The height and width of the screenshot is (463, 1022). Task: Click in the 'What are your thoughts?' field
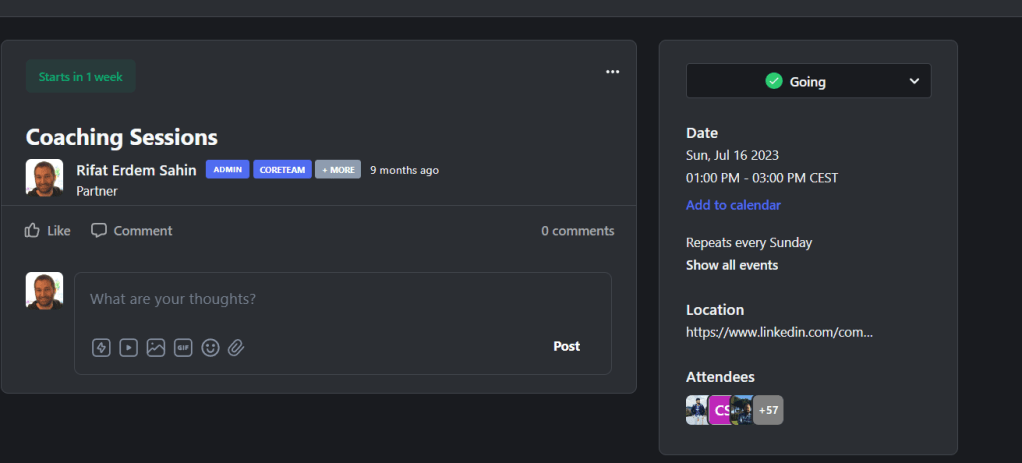343,299
